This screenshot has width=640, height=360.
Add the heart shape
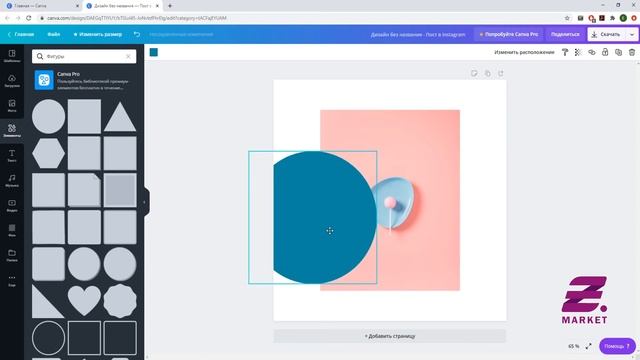pos(84,301)
